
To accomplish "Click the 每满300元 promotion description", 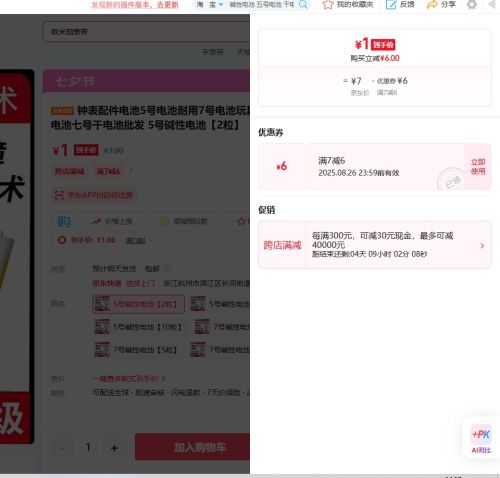I will tap(382, 240).
